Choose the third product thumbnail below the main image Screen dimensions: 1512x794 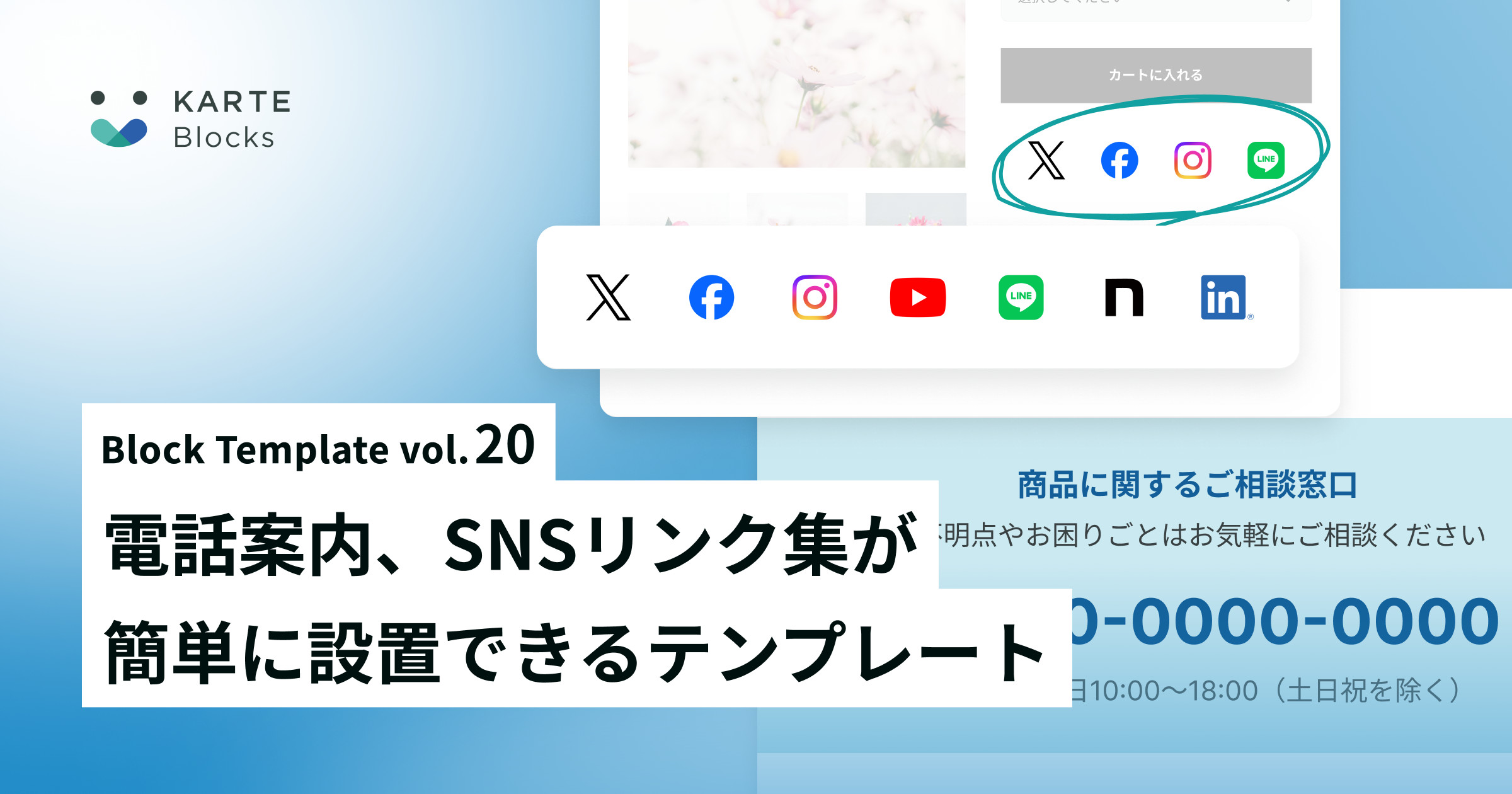[916, 209]
